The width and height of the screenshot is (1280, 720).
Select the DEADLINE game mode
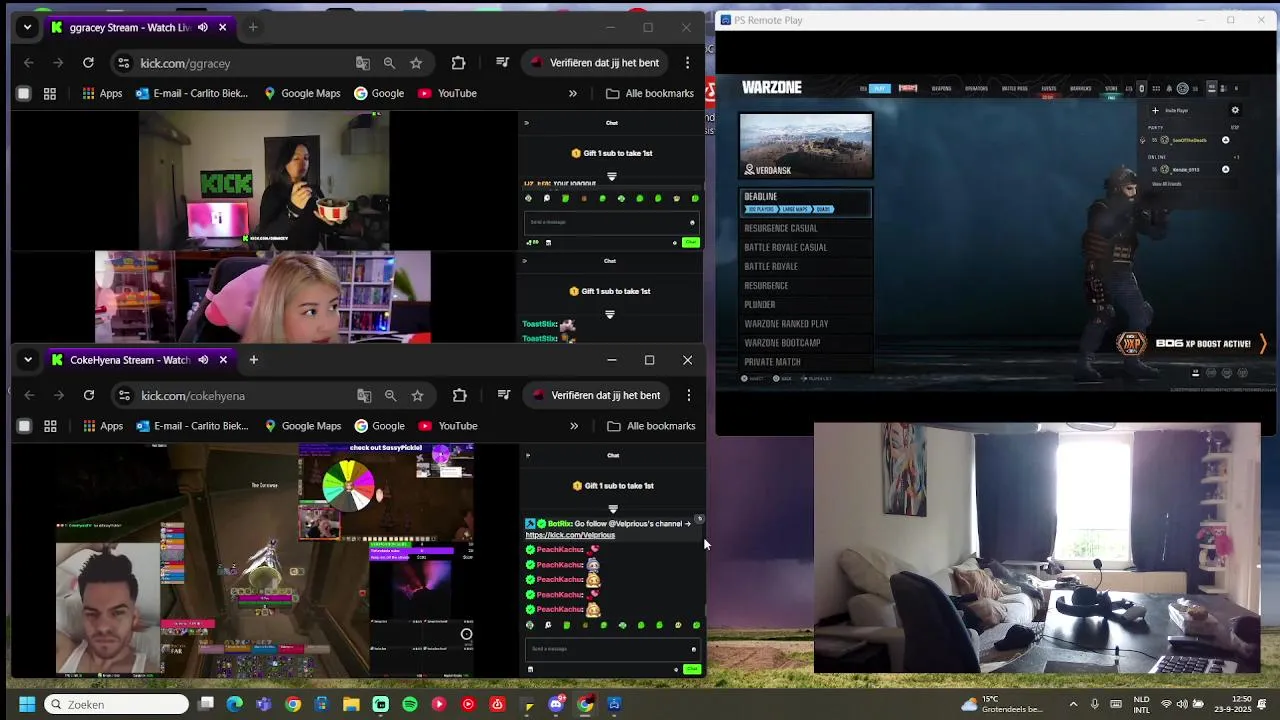click(805, 202)
